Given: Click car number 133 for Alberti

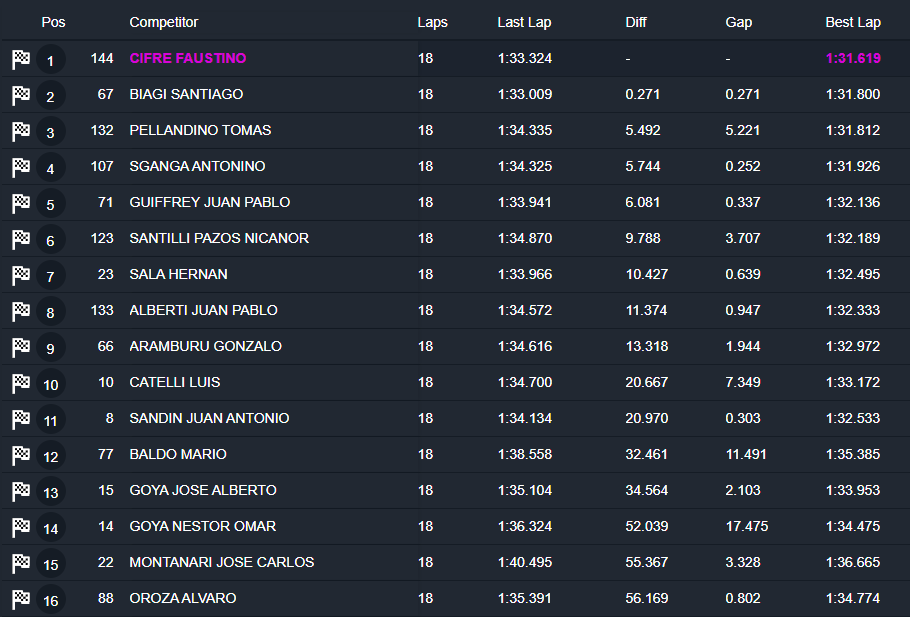Looking at the screenshot, I should pyautogui.click(x=102, y=310).
